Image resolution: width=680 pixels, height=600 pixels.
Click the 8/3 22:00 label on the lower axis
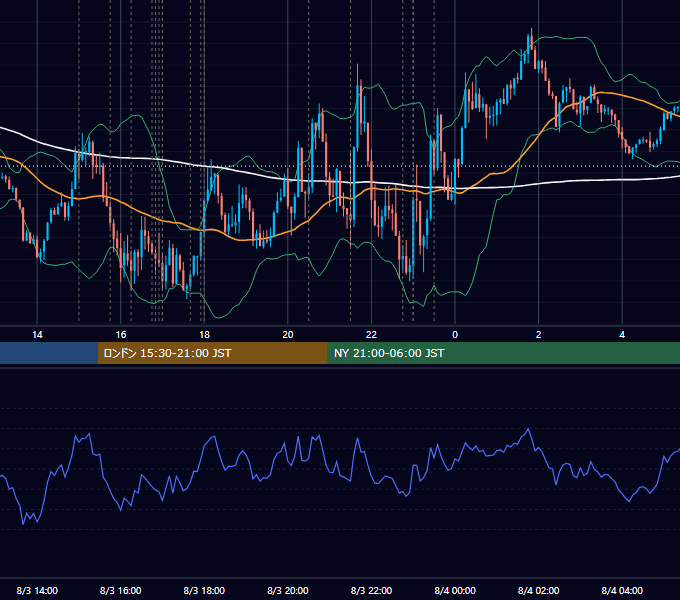tap(371, 590)
